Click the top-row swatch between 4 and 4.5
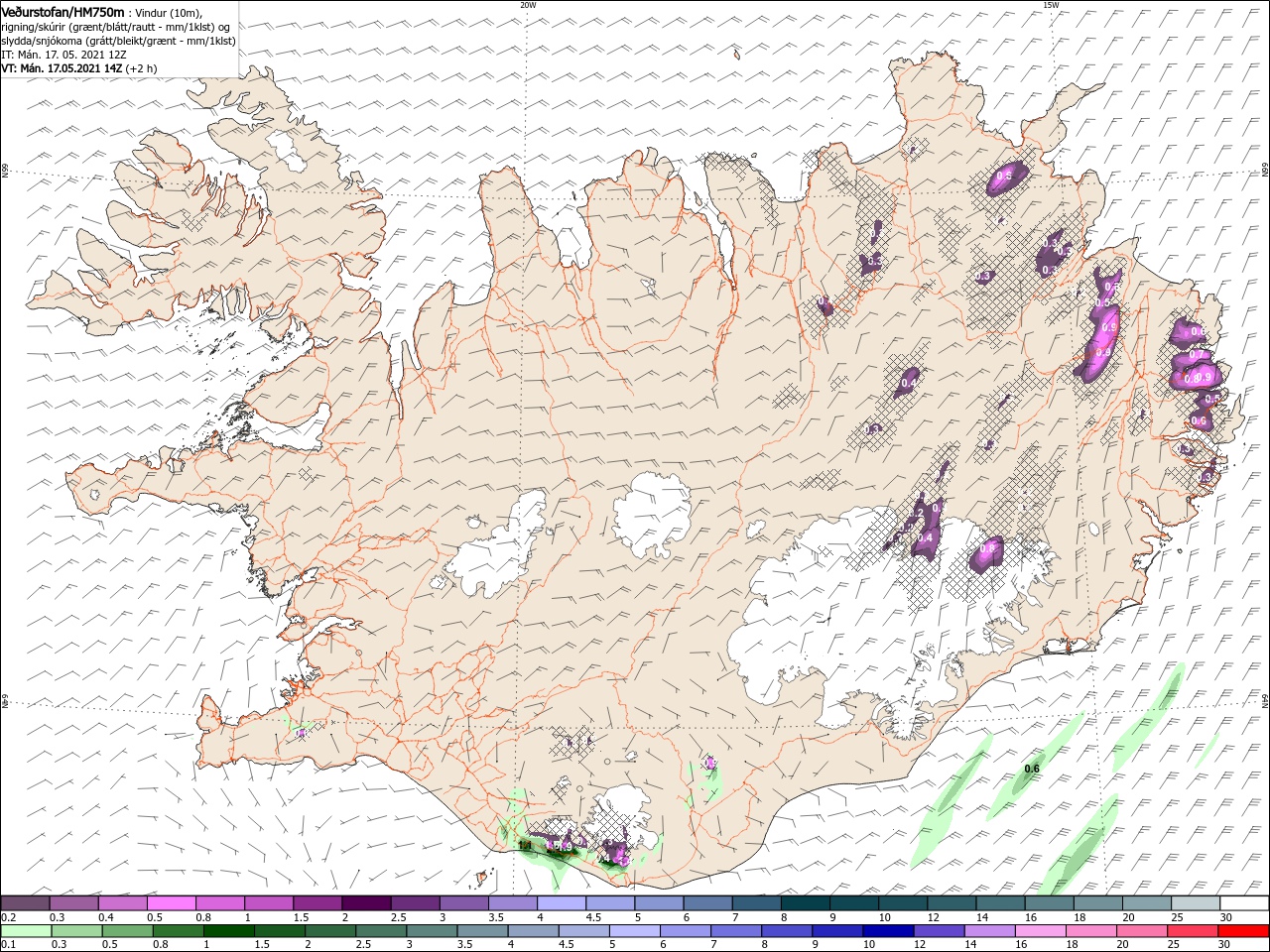This screenshot has width=1270, height=952. (562, 903)
